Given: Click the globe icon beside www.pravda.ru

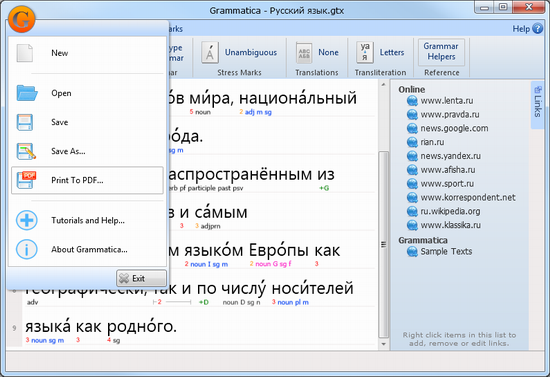Looking at the screenshot, I should point(412,115).
